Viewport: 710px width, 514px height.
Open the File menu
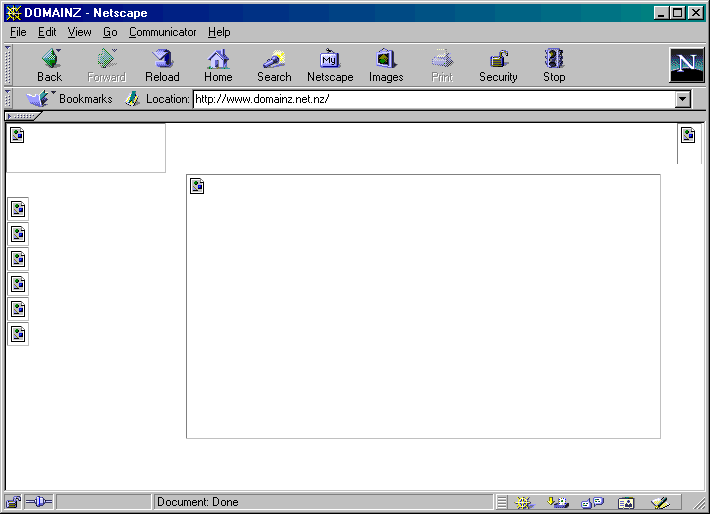tap(18, 32)
